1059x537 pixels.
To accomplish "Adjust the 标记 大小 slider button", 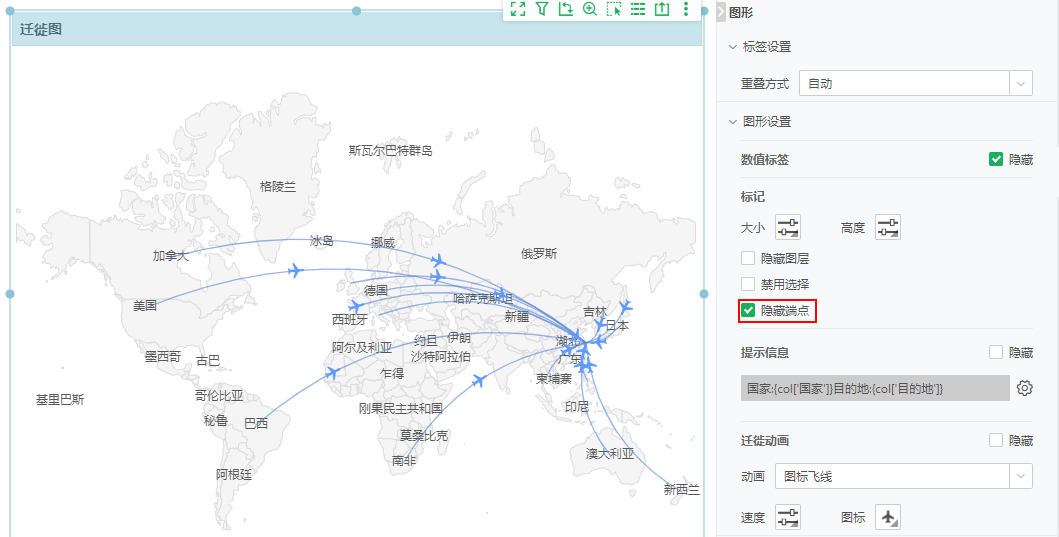I will pyautogui.click(x=788, y=228).
